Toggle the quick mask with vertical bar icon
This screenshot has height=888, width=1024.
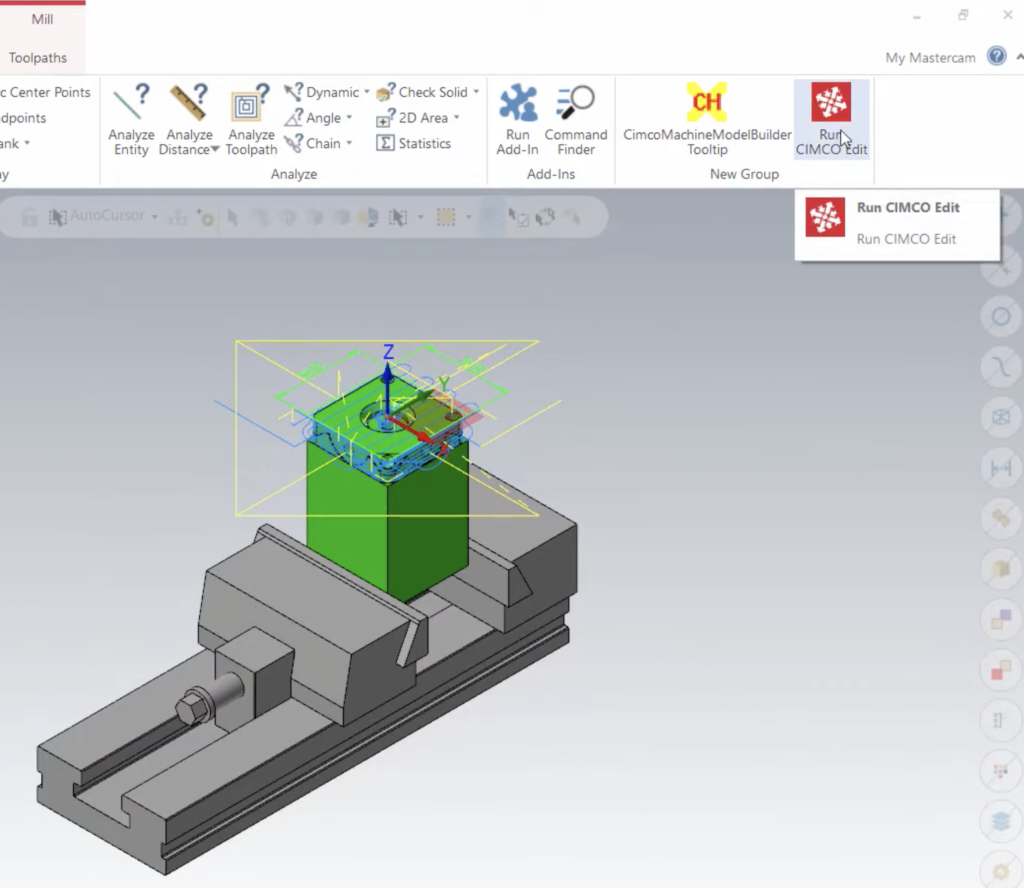point(1000,720)
